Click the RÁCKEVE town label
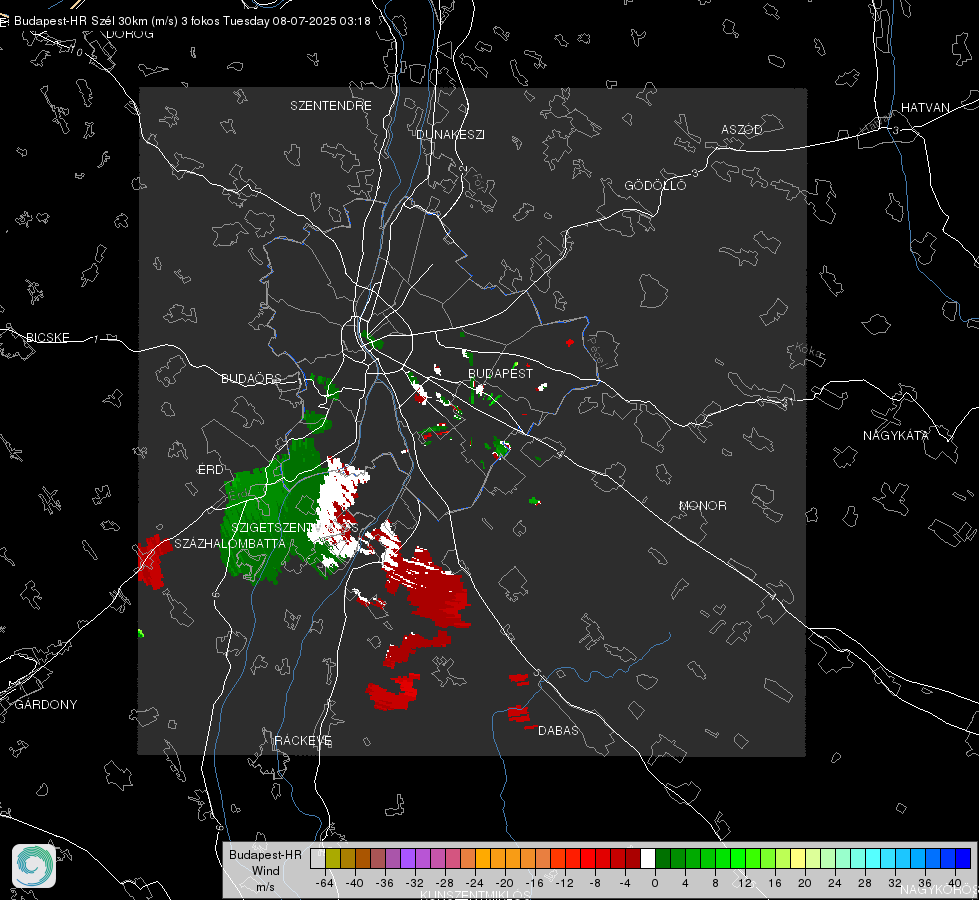The width and height of the screenshot is (979, 900). coord(303,740)
